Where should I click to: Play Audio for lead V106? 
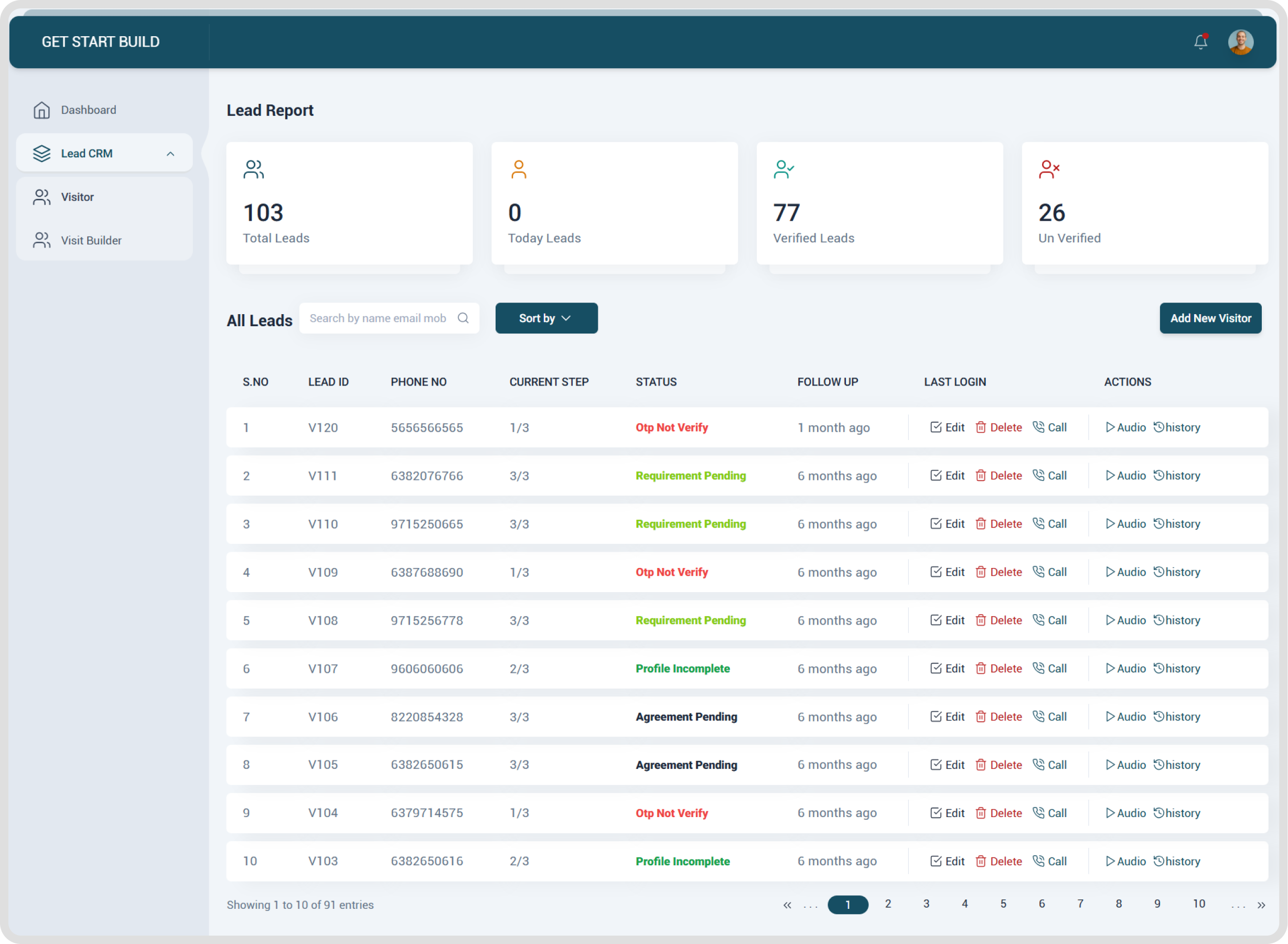1126,716
